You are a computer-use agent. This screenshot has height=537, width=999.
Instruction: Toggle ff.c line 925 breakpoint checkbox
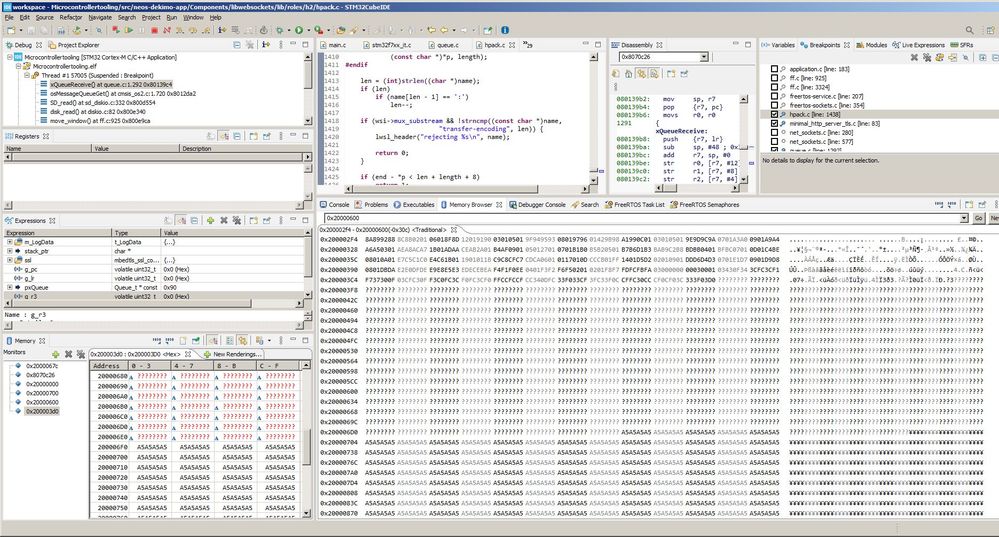[775, 78]
